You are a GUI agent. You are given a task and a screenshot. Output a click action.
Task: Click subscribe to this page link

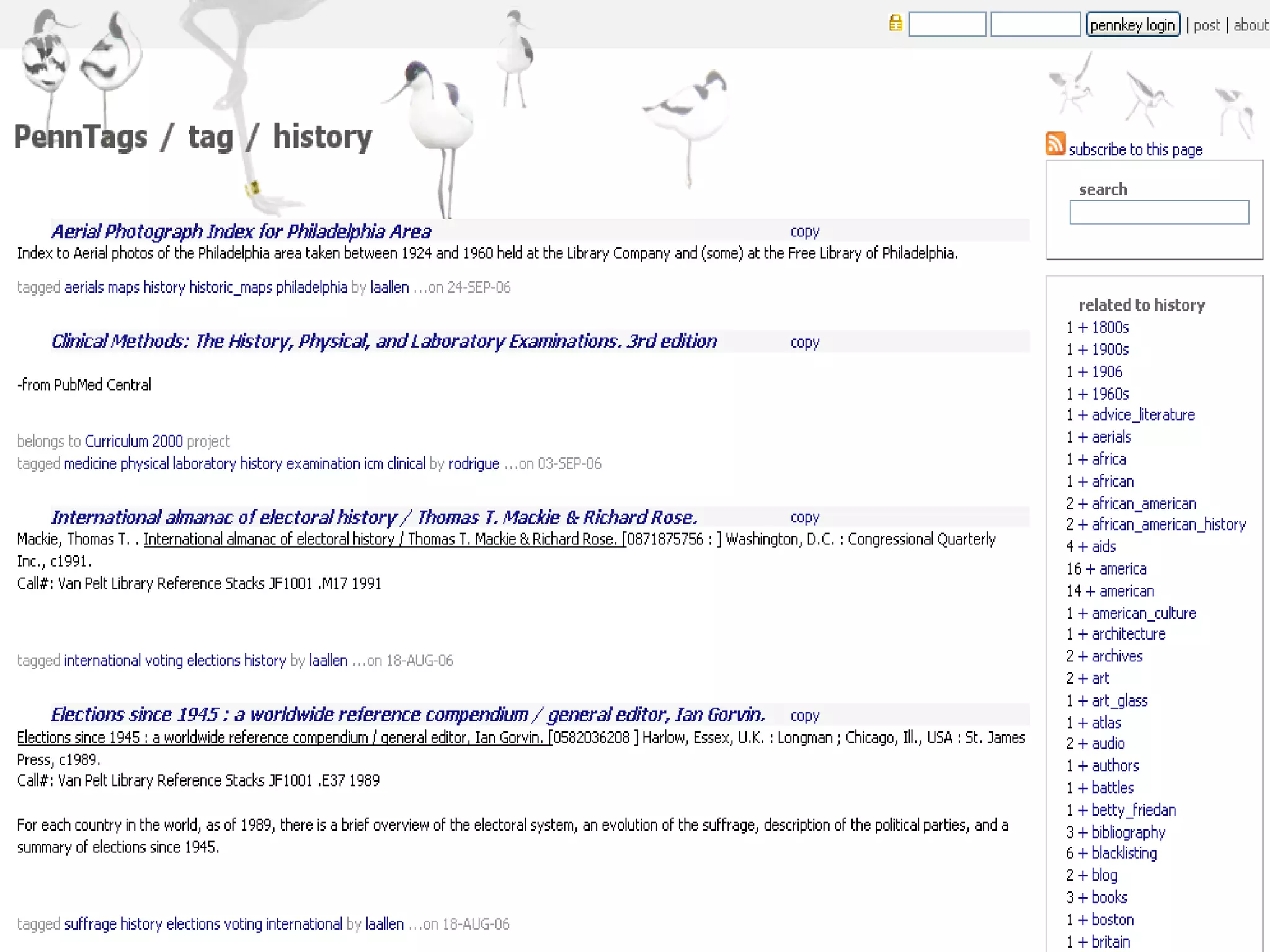pyautogui.click(x=1135, y=149)
